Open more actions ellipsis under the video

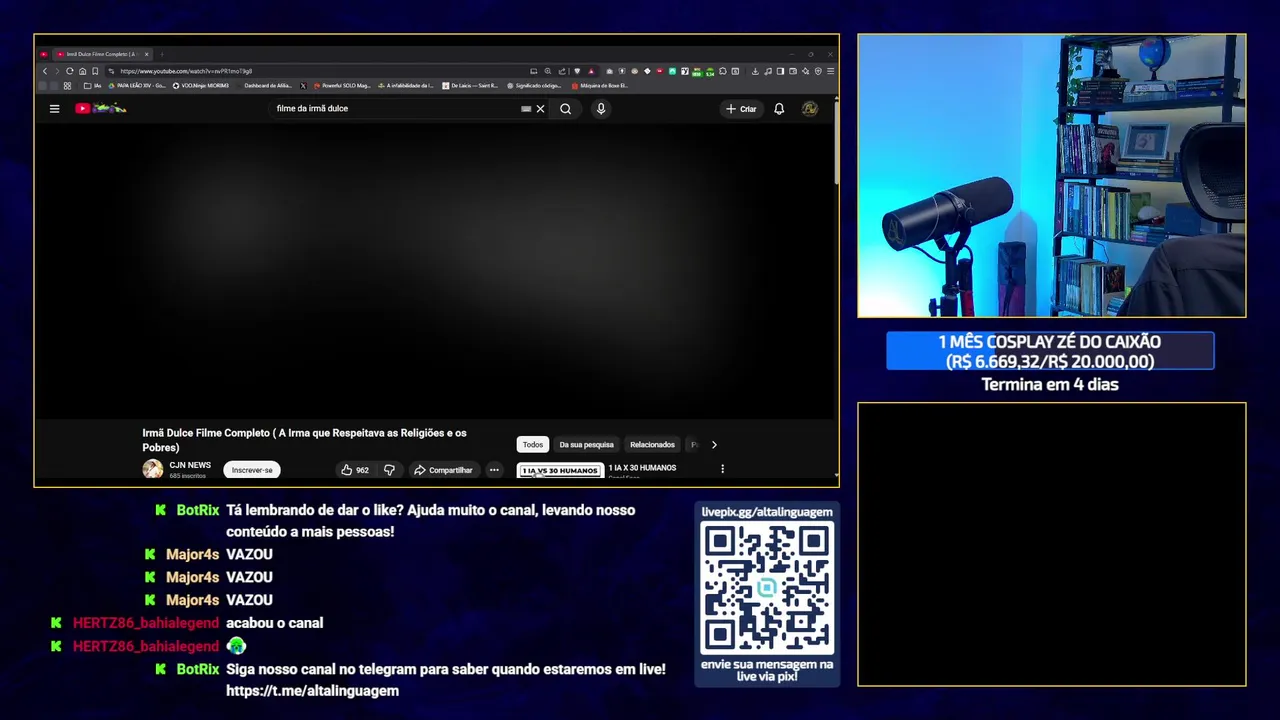point(494,470)
